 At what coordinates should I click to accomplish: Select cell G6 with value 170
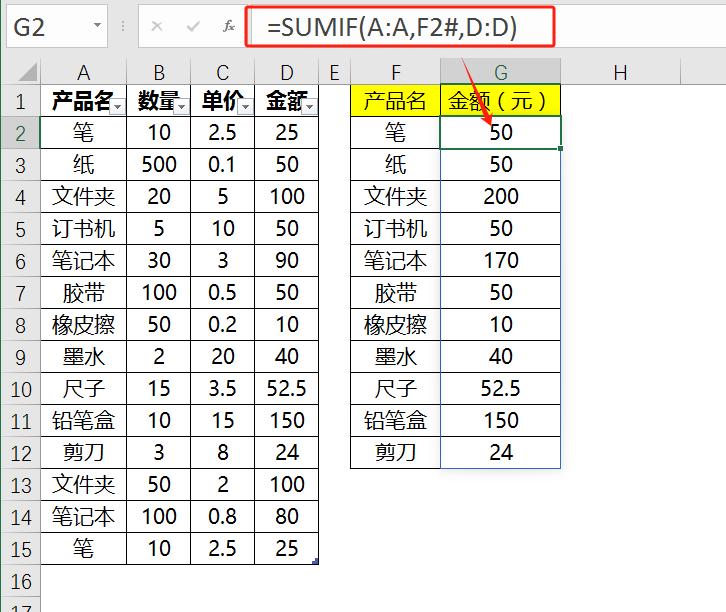pos(501,261)
